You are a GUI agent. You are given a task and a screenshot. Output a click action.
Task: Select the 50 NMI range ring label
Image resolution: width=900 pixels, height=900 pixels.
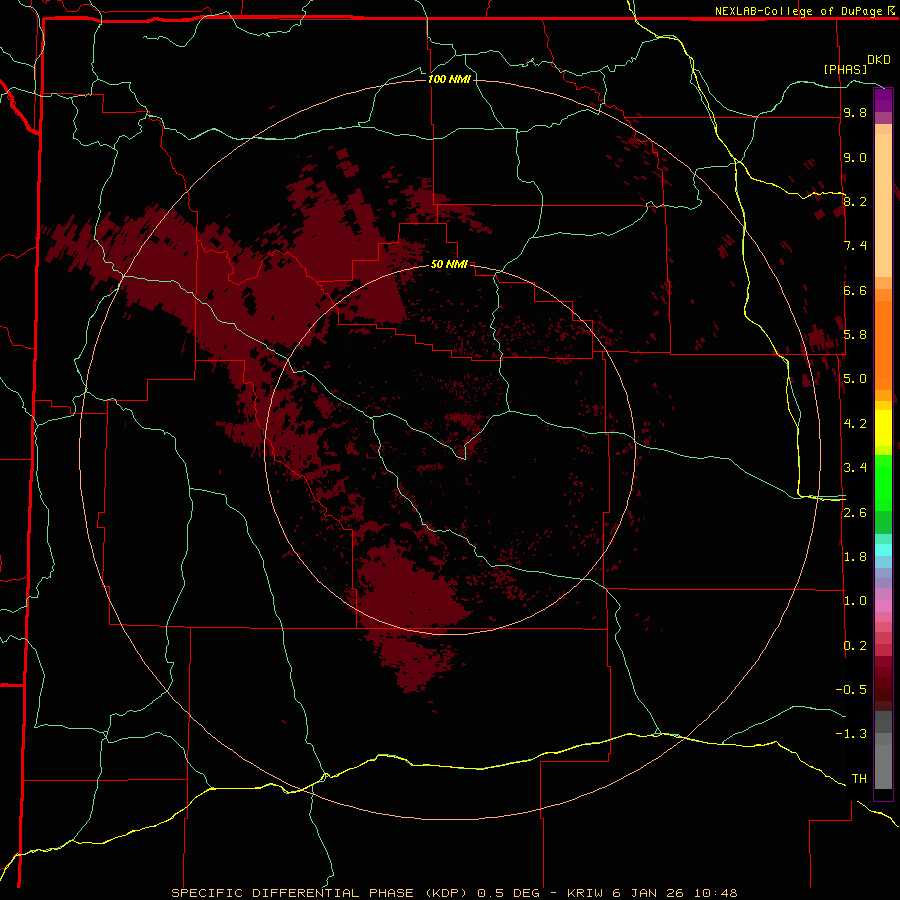pos(449,264)
